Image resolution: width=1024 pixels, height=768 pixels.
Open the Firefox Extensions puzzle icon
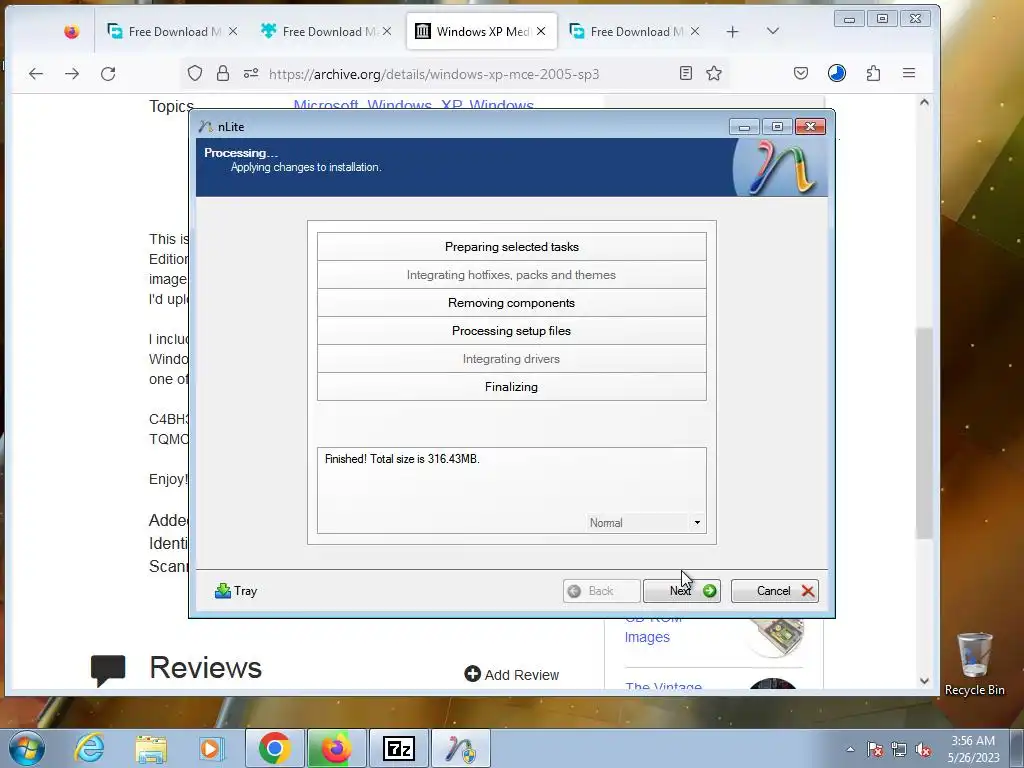(873, 73)
